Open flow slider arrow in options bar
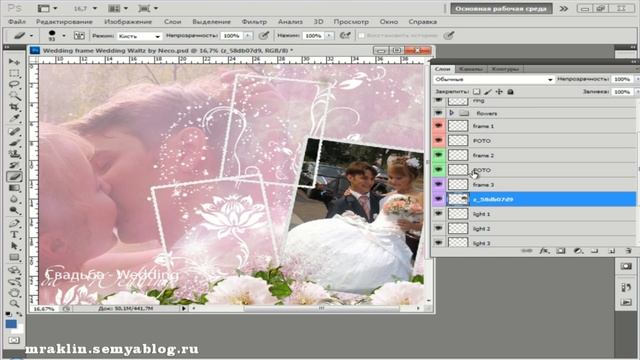The image size is (640, 360). click(x=329, y=36)
